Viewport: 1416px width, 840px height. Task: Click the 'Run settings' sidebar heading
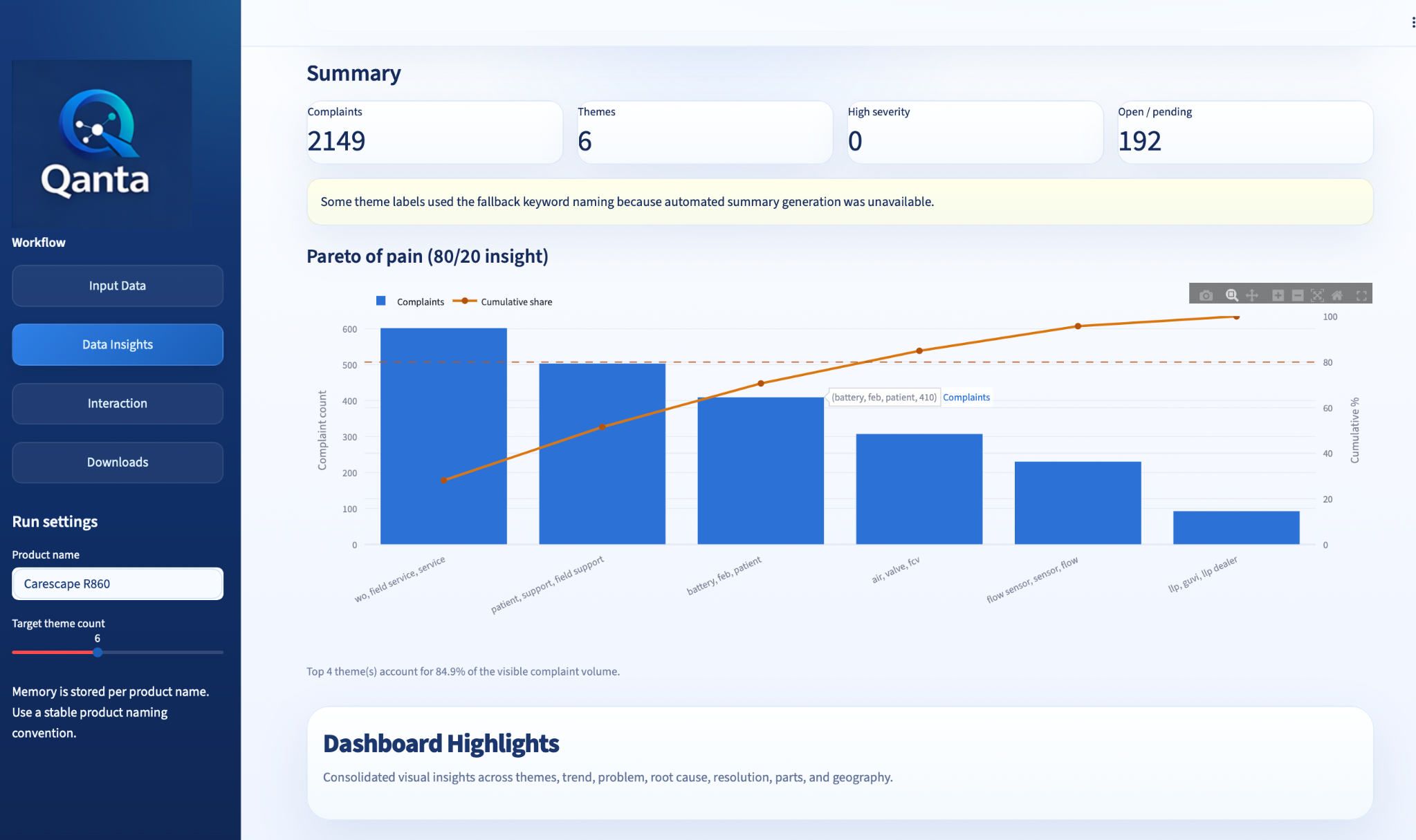pos(55,521)
